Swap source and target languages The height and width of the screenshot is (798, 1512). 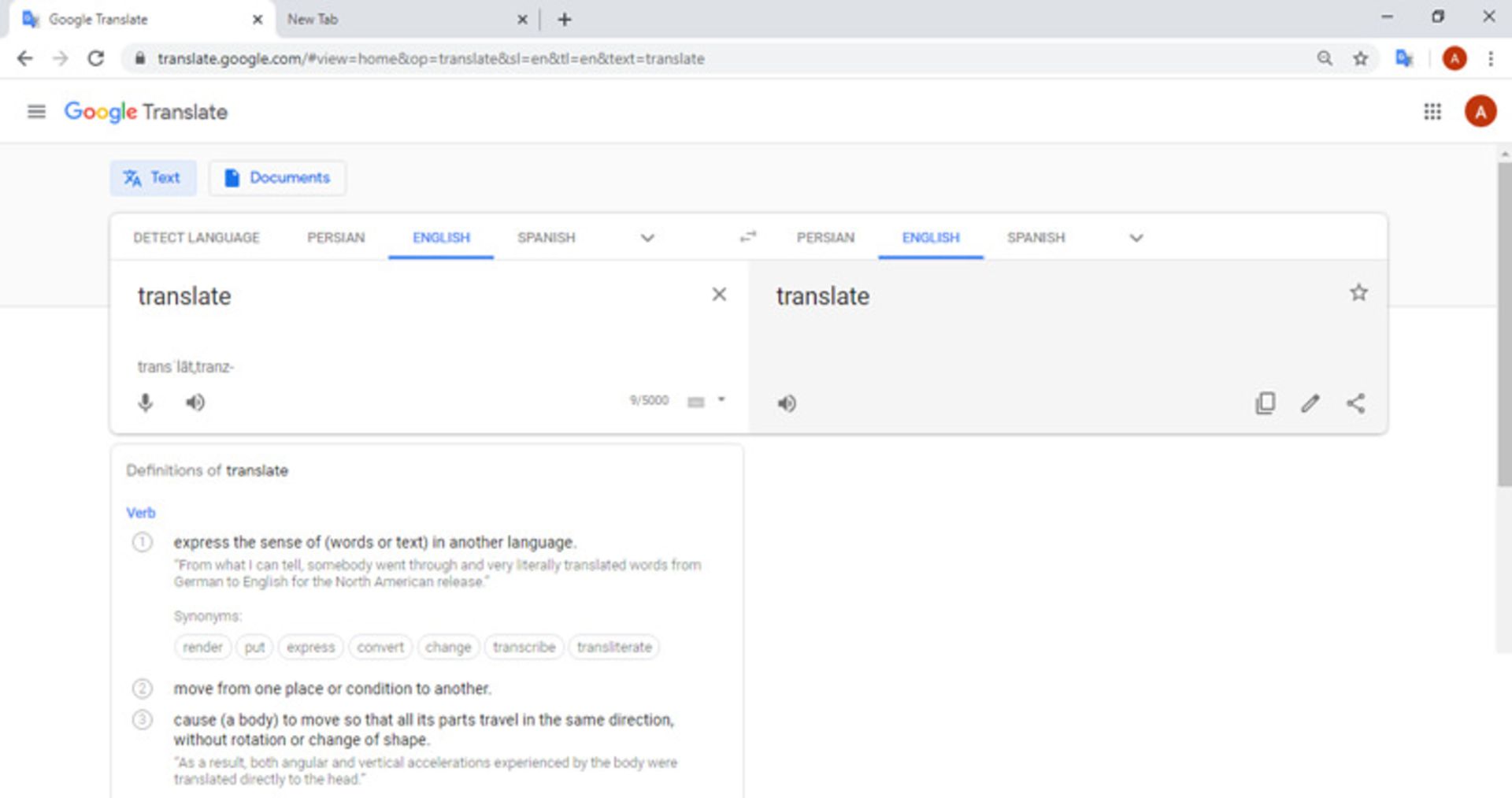click(x=748, y=236)
